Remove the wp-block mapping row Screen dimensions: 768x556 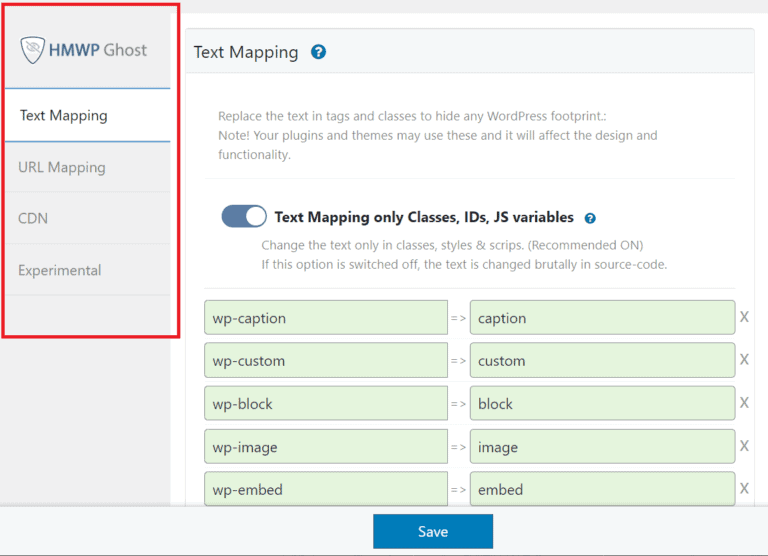click(x=744, y=404)
